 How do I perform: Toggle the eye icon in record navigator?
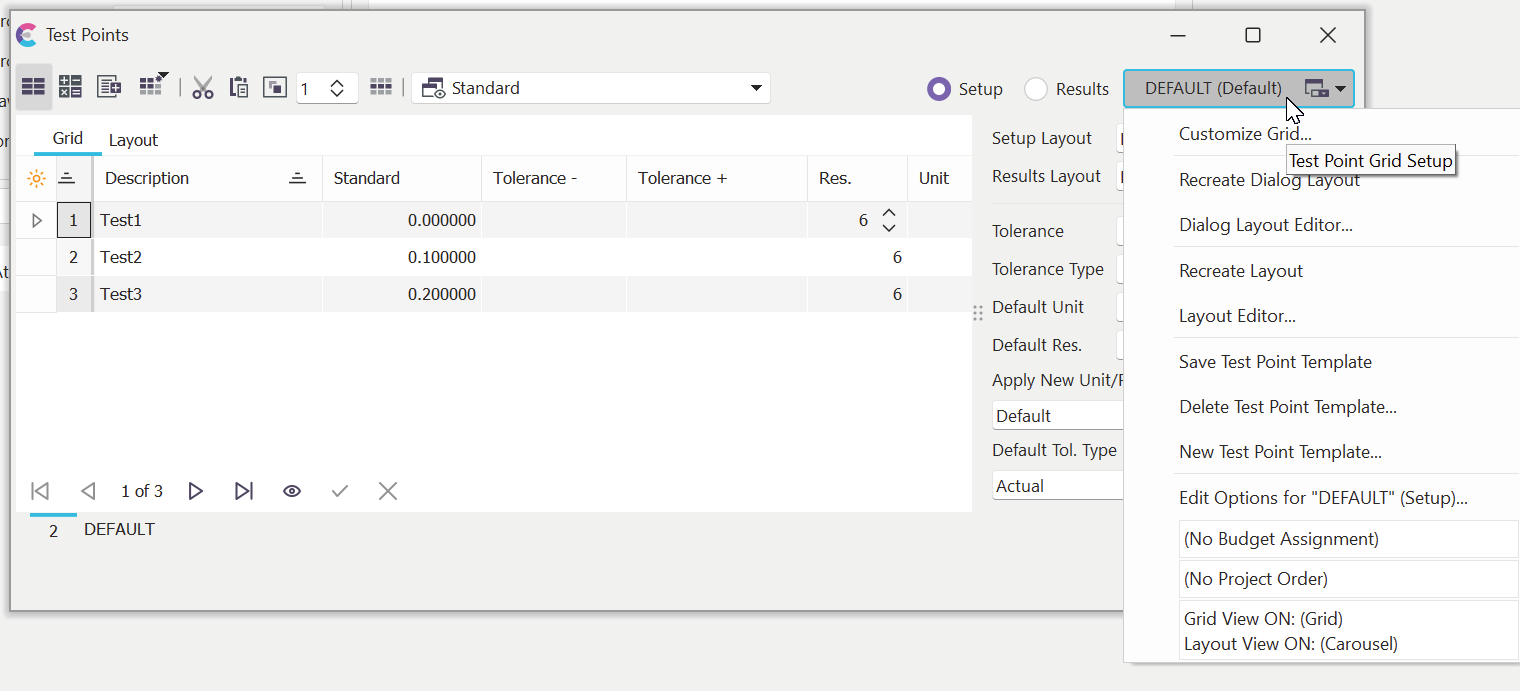tap(292, 491)
